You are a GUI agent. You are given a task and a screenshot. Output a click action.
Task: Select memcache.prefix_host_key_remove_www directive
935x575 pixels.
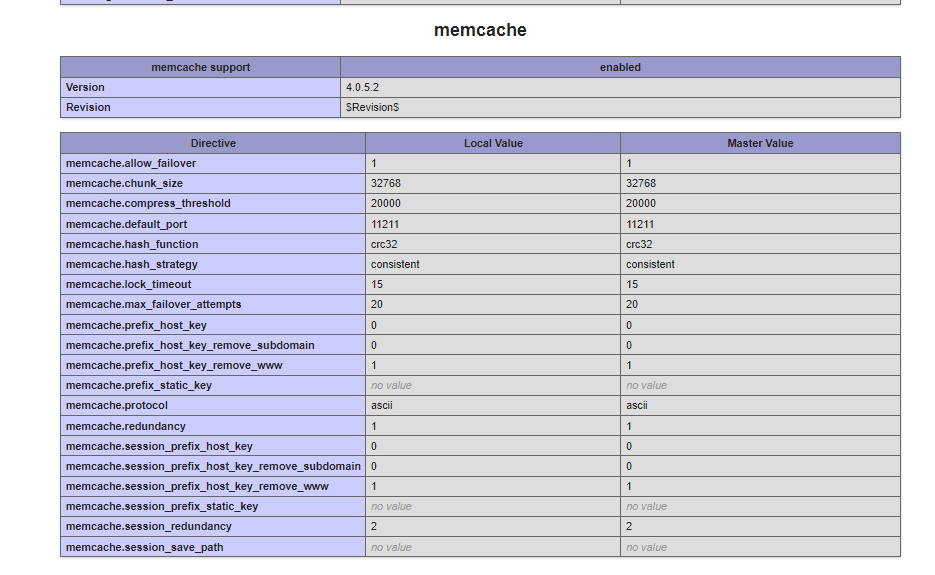[174, 366]
